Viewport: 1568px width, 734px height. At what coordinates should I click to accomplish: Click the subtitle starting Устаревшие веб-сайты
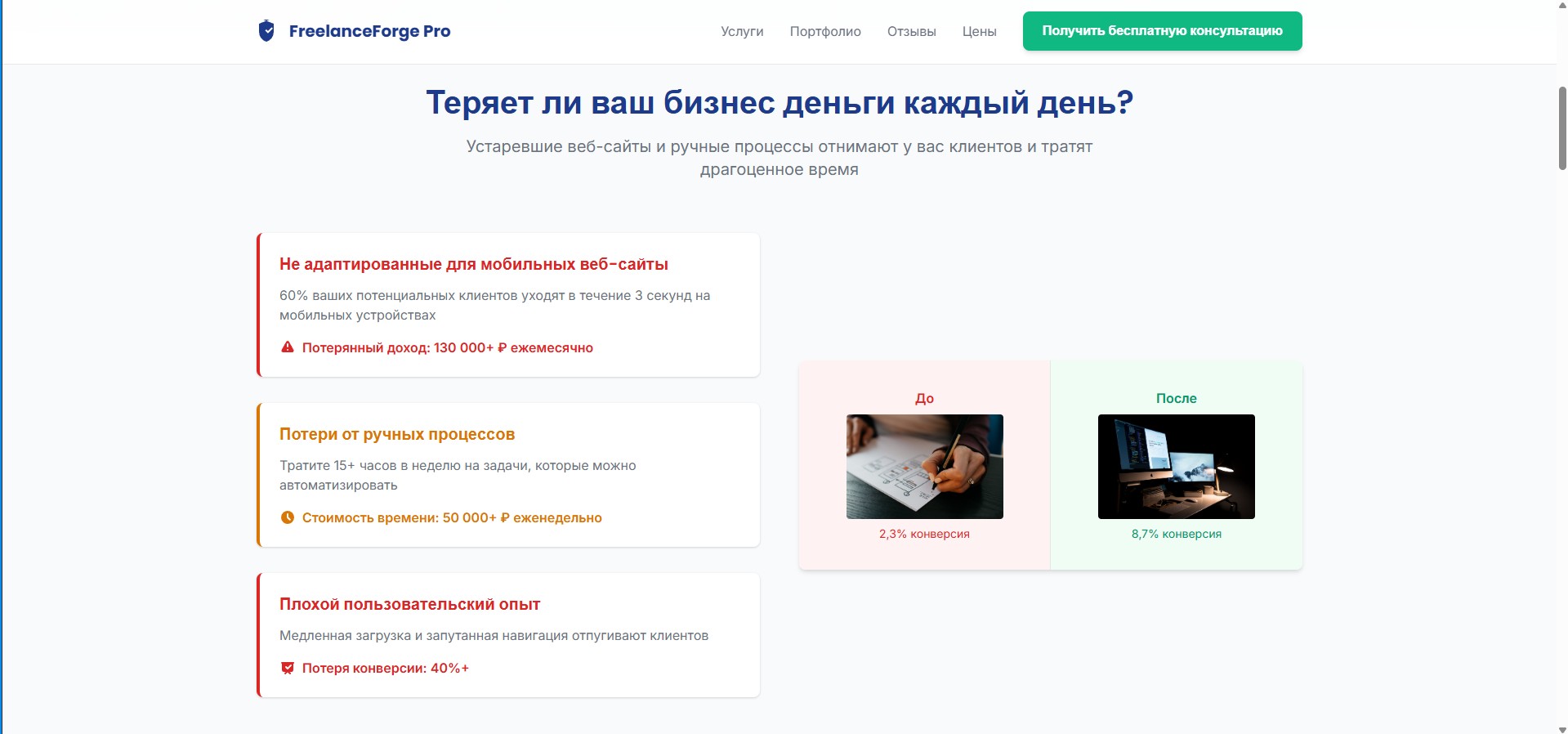780,158
